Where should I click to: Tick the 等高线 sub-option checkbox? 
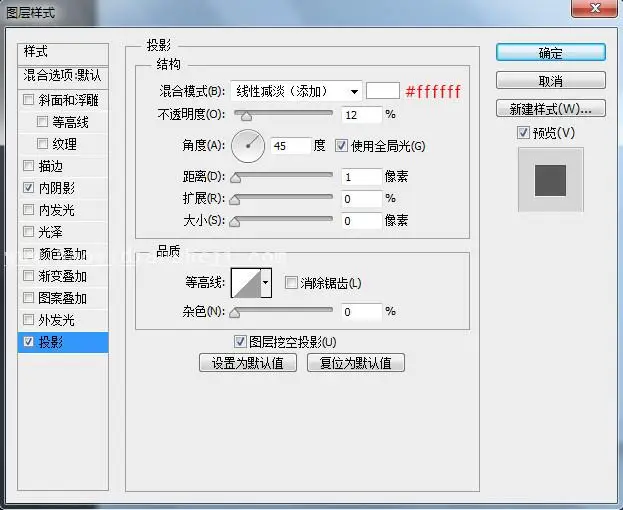(42, 121)
